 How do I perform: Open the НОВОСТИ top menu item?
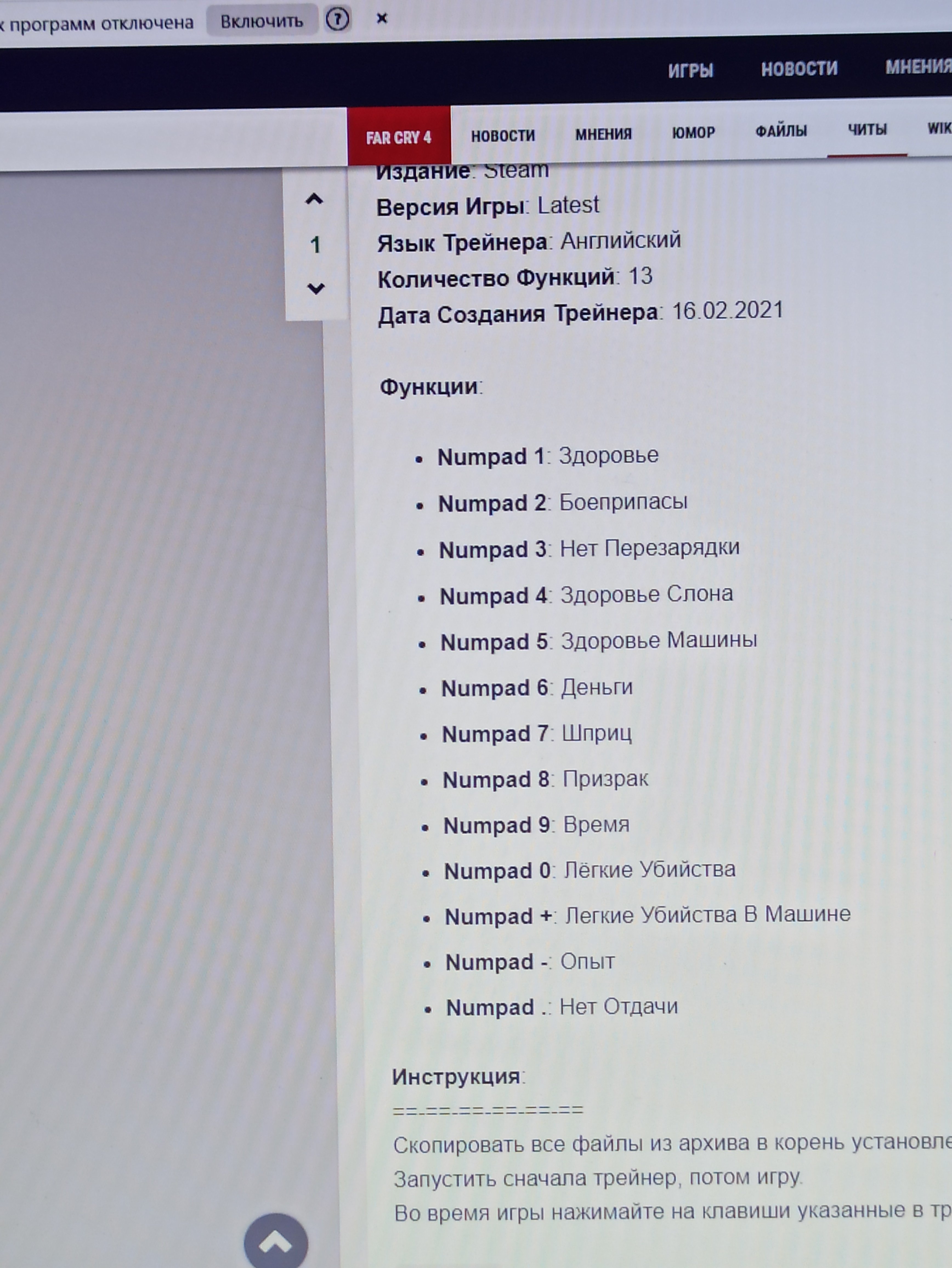click(x=799, y=69)
